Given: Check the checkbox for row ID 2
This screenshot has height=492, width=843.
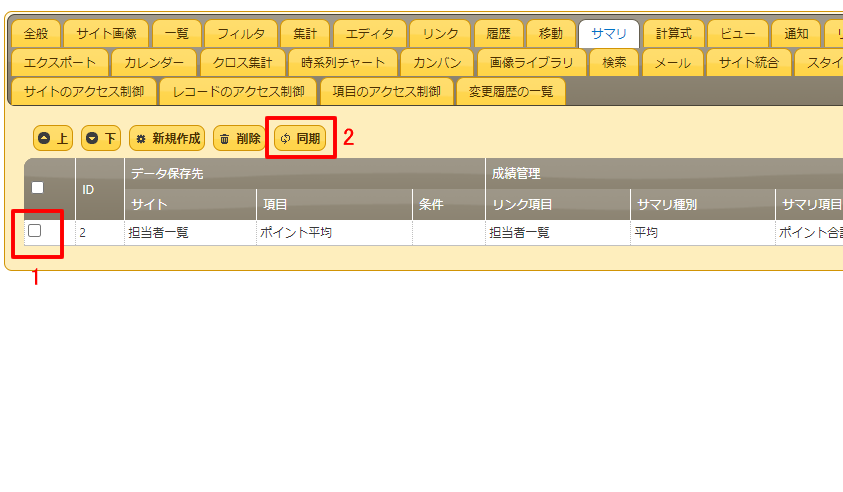Looking at the screenshot, I should 34,231.
